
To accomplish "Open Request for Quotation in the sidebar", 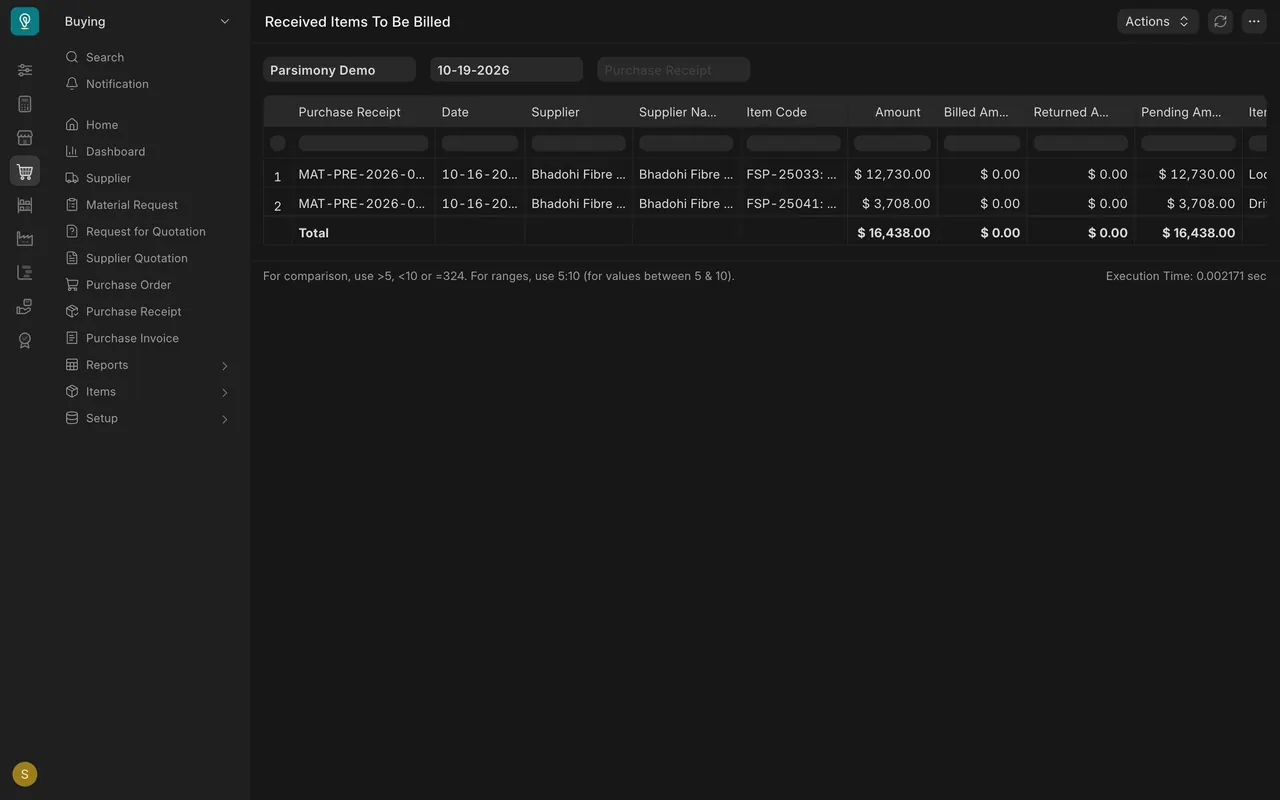I will coord(147,231).
